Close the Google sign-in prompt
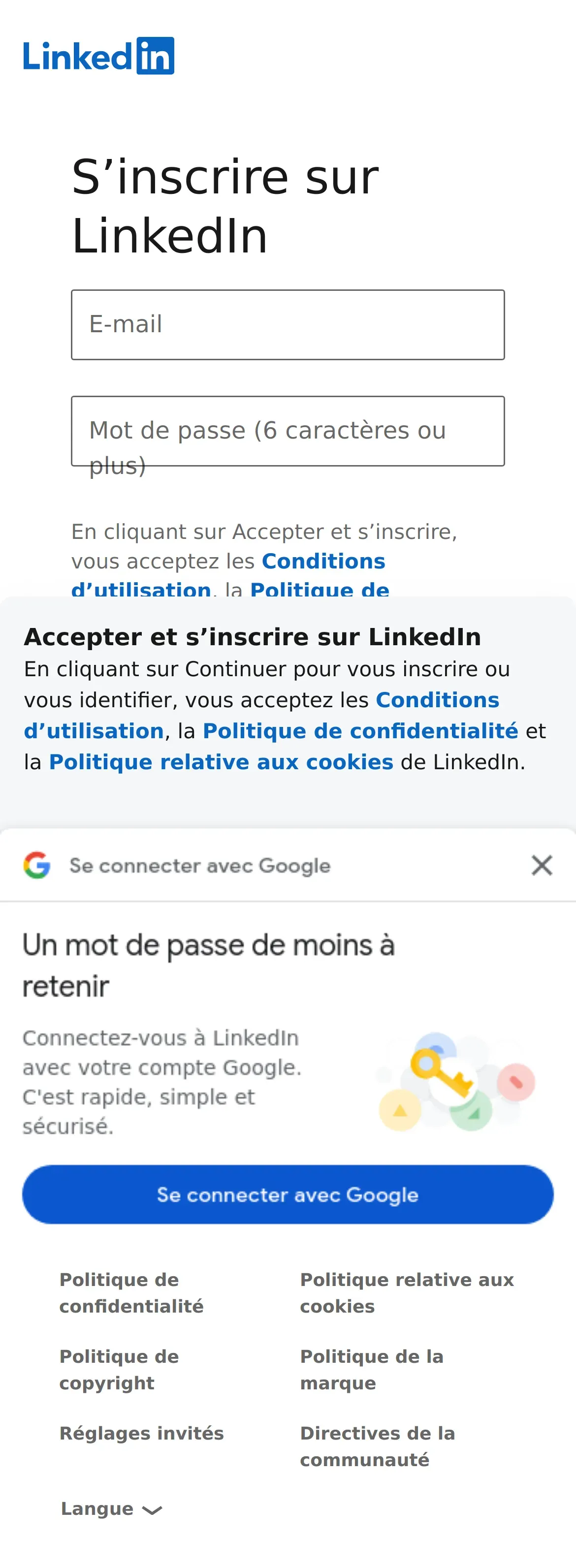 coord(542,865)
